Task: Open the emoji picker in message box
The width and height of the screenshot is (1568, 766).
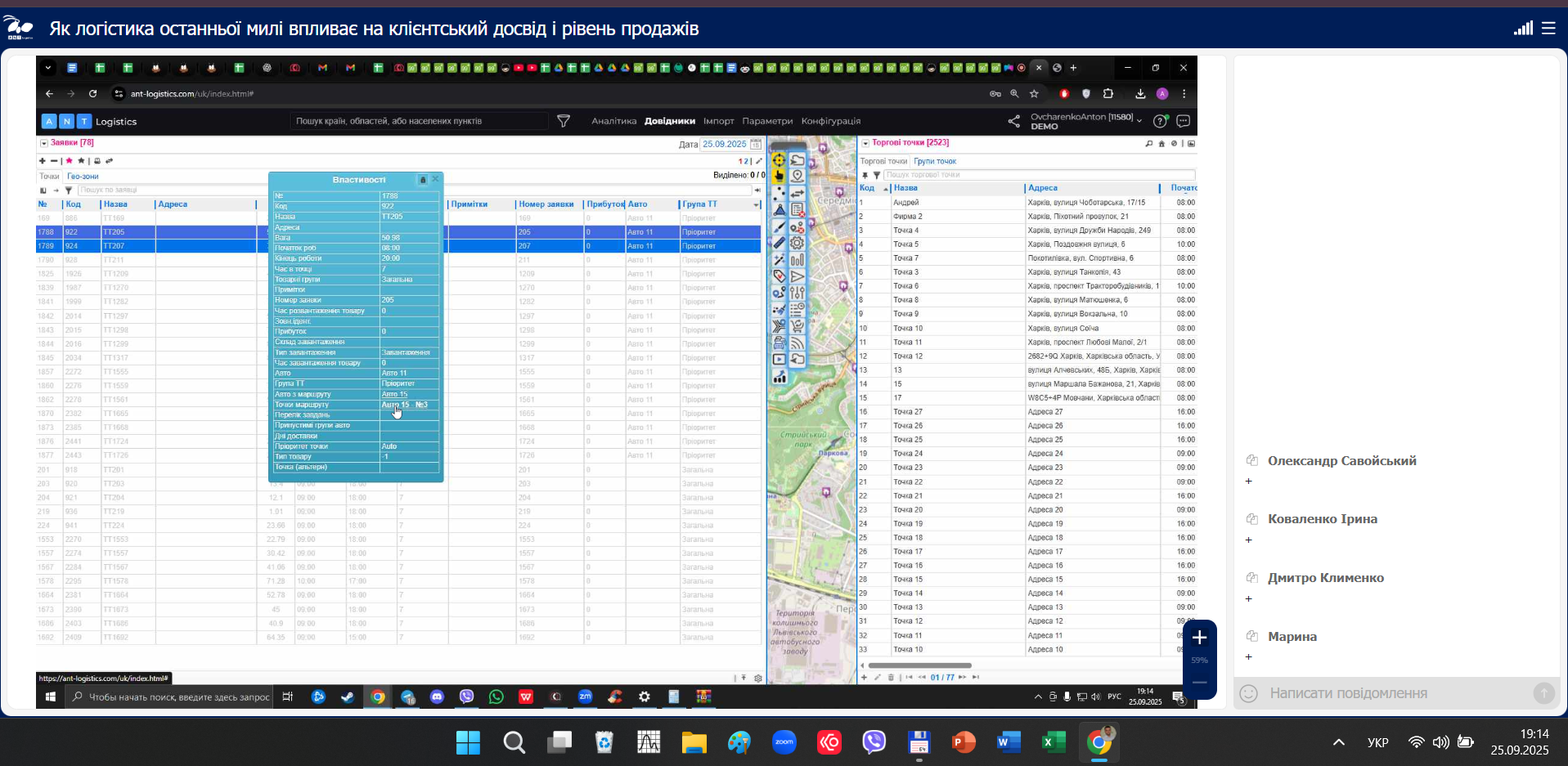Action: point(1248,693)
